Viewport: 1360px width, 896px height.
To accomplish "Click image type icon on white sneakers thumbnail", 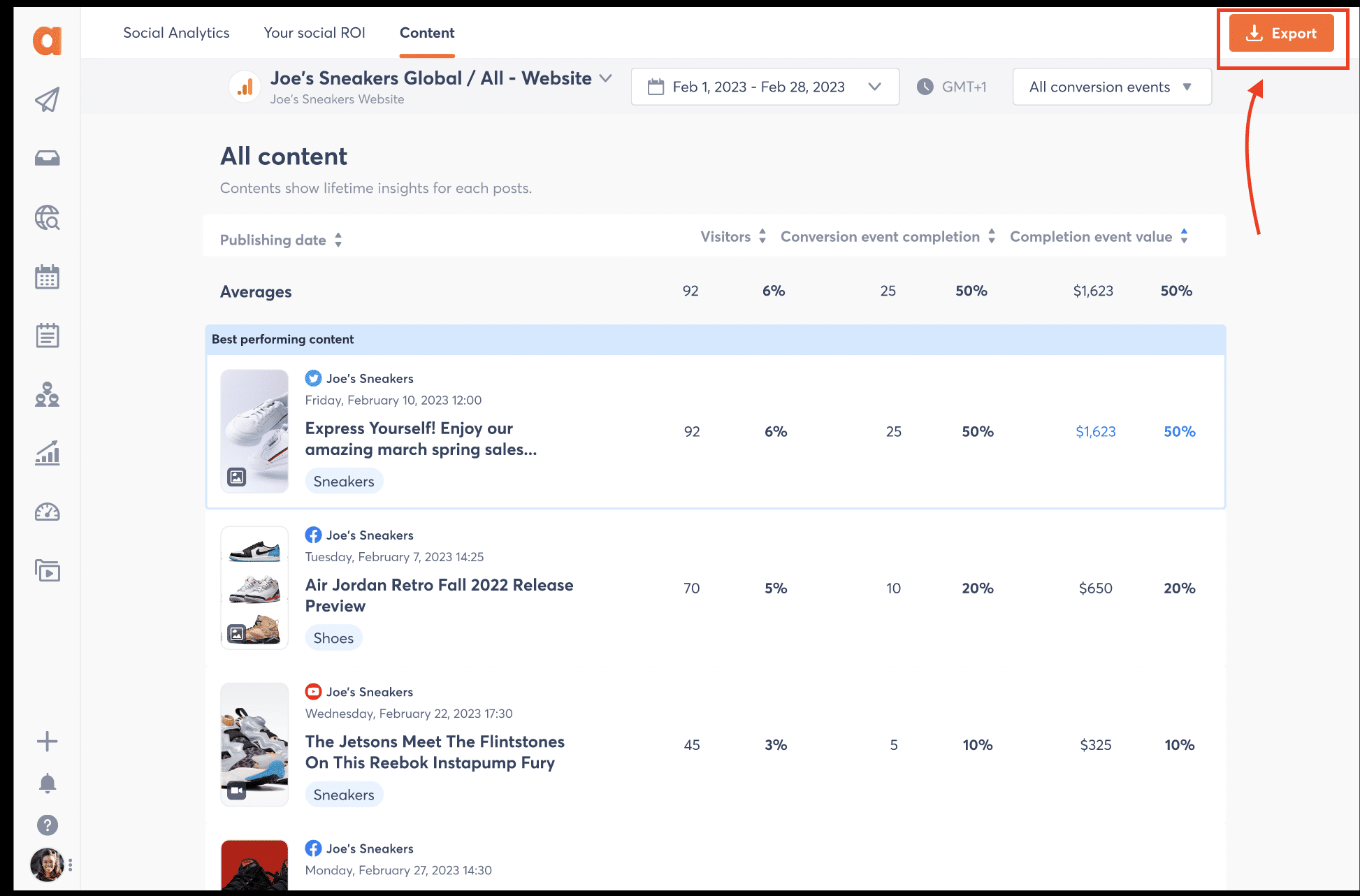I will point(237,477).
